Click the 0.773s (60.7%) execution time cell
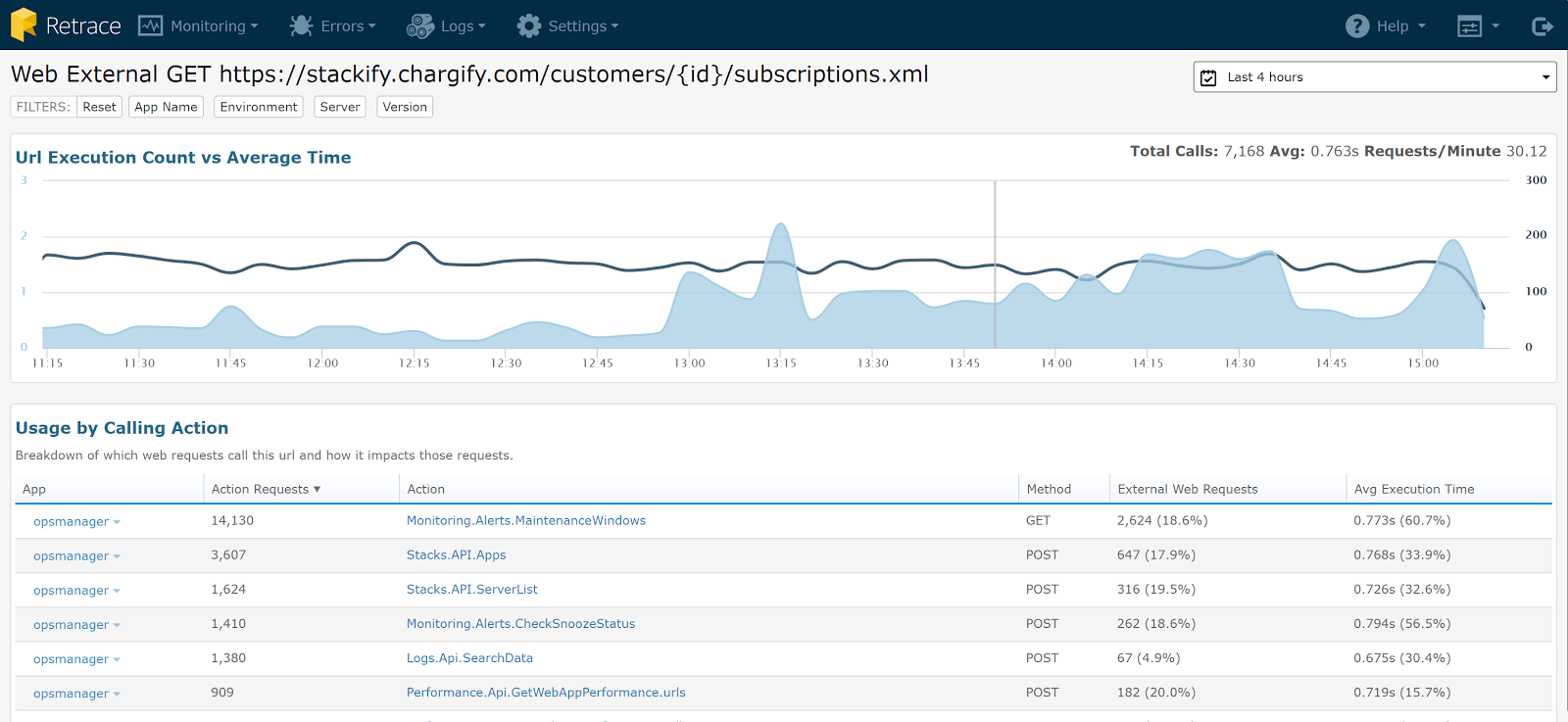 click(x=1402, y=520)
